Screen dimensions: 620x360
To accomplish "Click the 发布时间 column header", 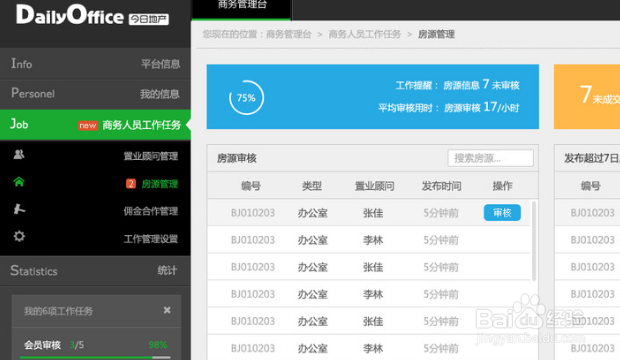I will pos(441,186).
